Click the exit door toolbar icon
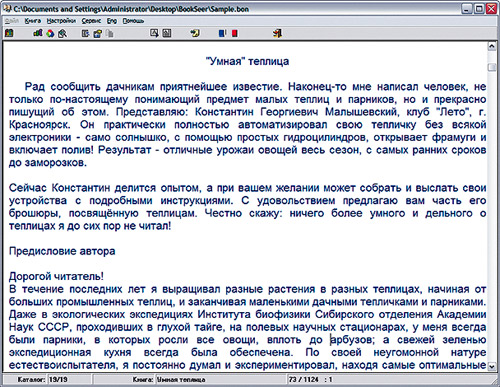Image resolution: width=500 pixels, height=387 pixels. pyautogui.click(x=277, y=33)
